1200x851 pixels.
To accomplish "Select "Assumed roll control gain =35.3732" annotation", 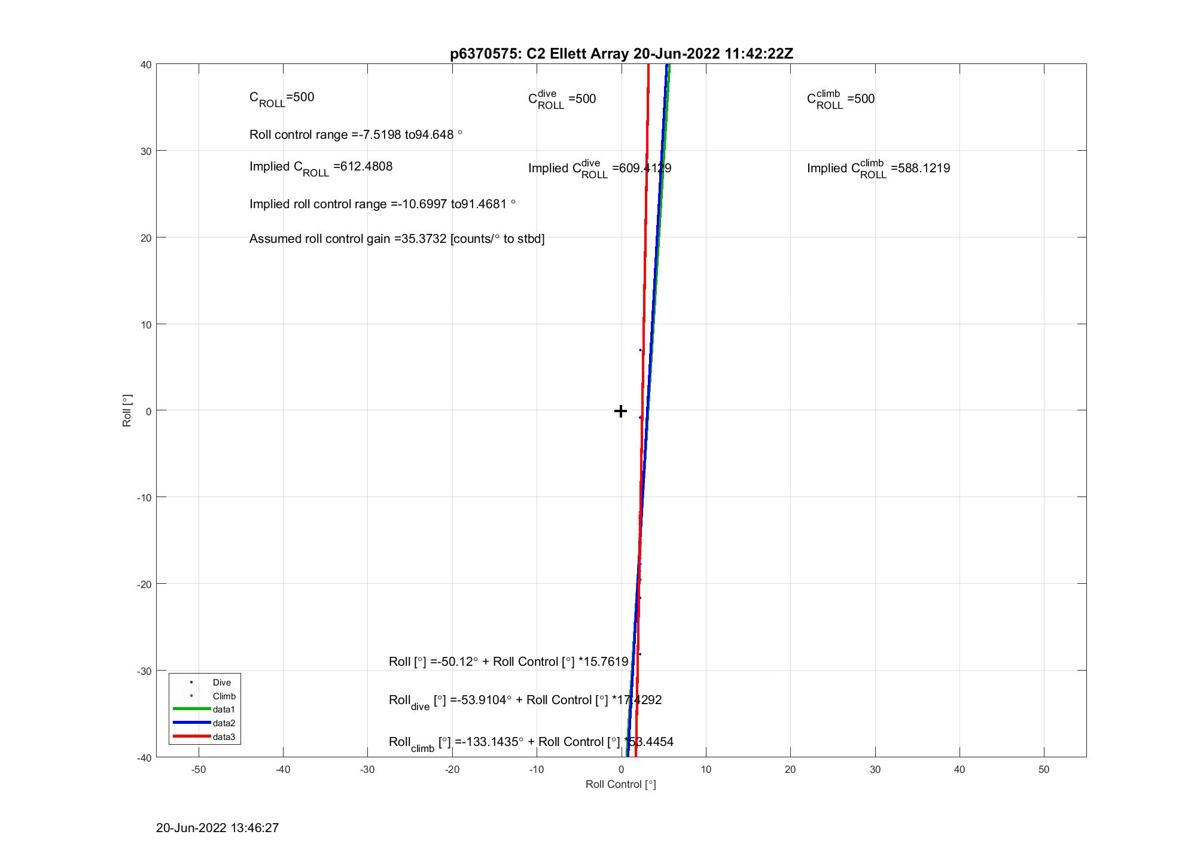I will (x=397, y=239).
